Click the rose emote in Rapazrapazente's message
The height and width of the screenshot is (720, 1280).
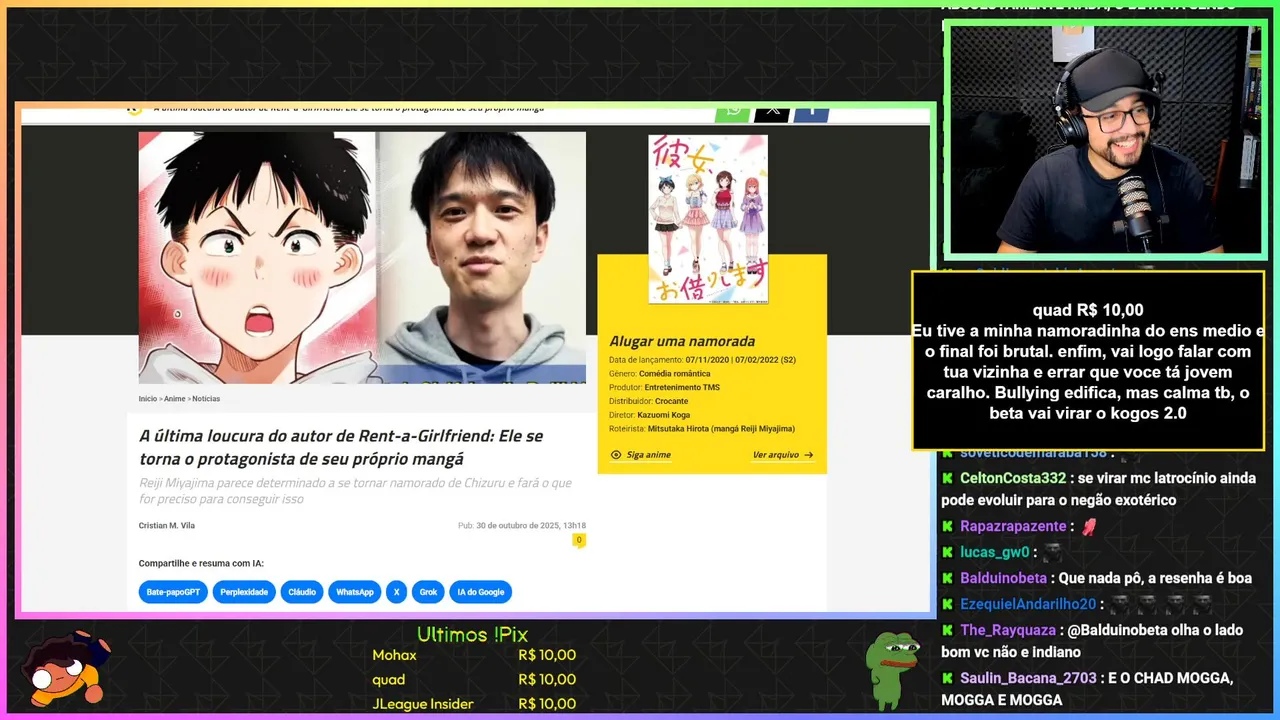coord(1089,526)
